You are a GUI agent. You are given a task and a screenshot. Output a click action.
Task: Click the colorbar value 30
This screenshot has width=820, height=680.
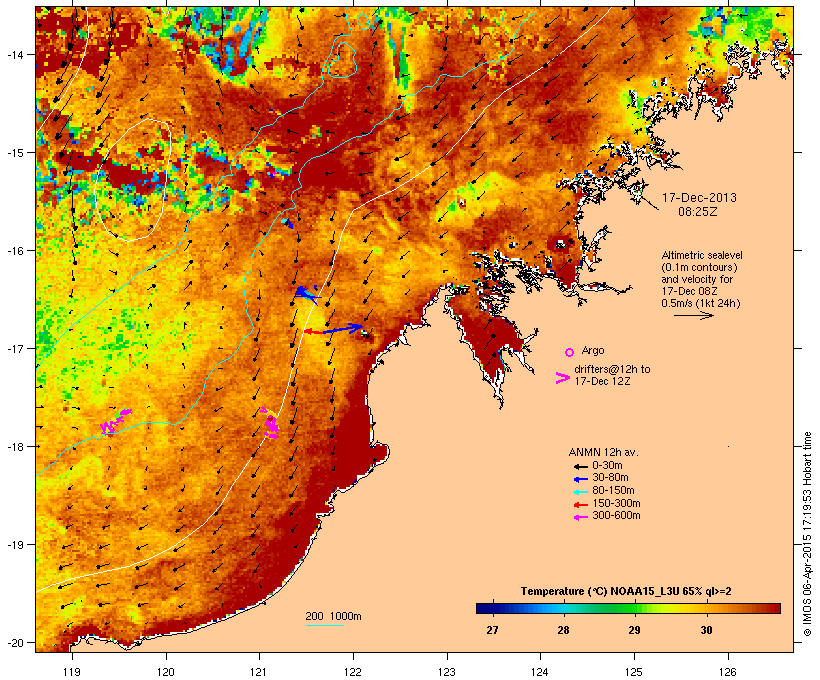click(706, 630)
